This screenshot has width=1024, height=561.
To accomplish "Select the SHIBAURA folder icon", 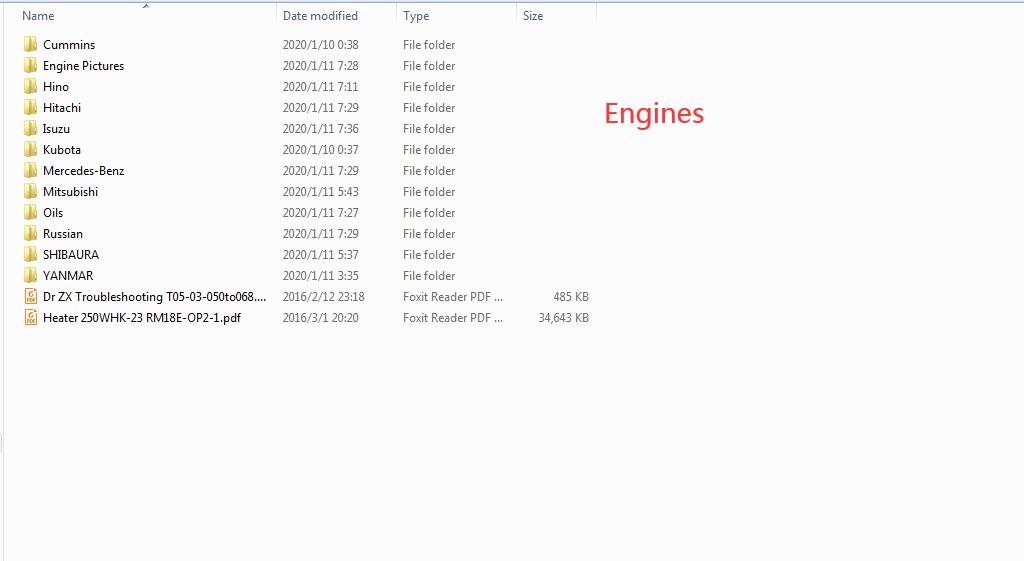I will click(30, 254).
